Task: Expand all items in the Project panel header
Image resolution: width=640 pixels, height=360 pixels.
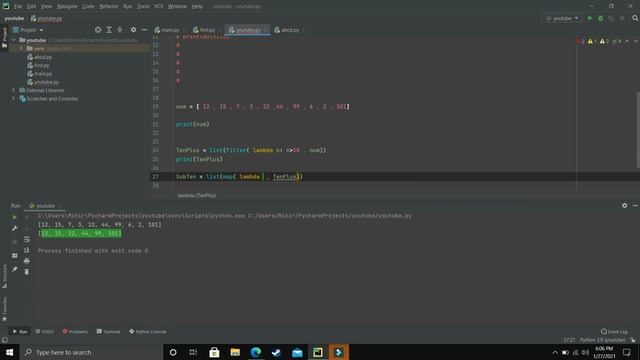Action: (x=109, y=30)
